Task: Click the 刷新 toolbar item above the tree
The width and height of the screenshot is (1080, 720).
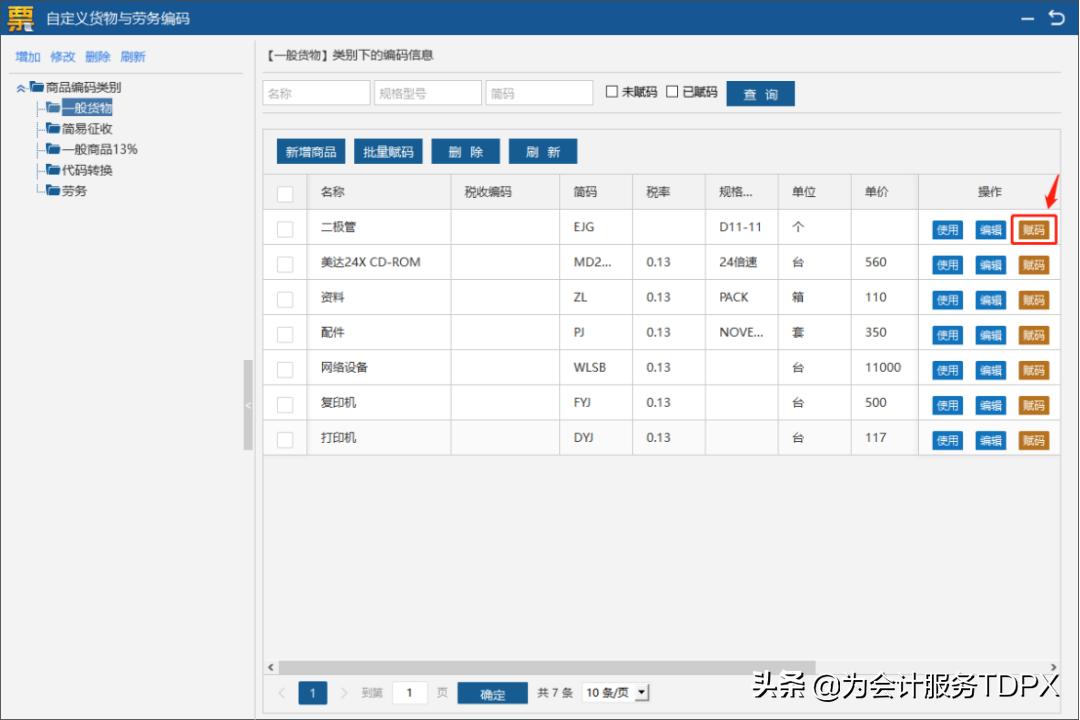Action: 133,57
